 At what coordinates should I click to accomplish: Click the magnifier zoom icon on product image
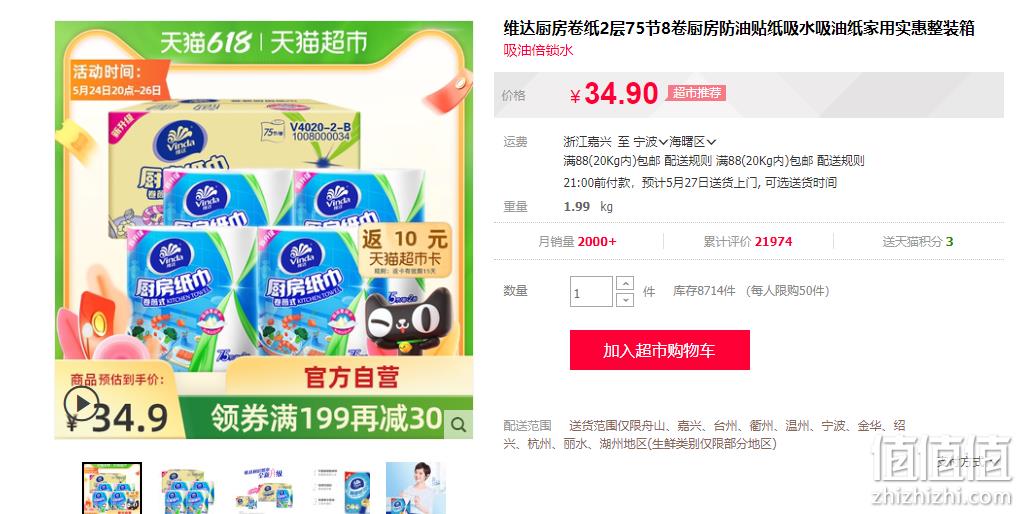point(458,425)
